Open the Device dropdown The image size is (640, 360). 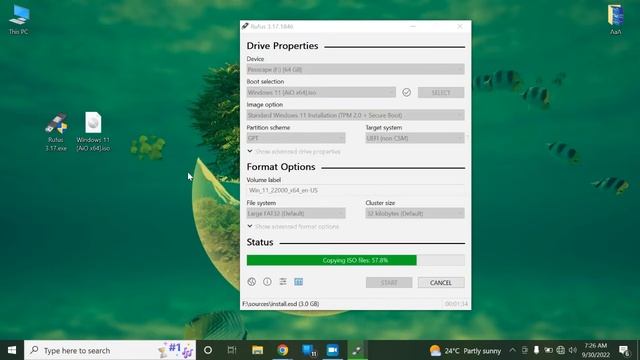point(356,69)
